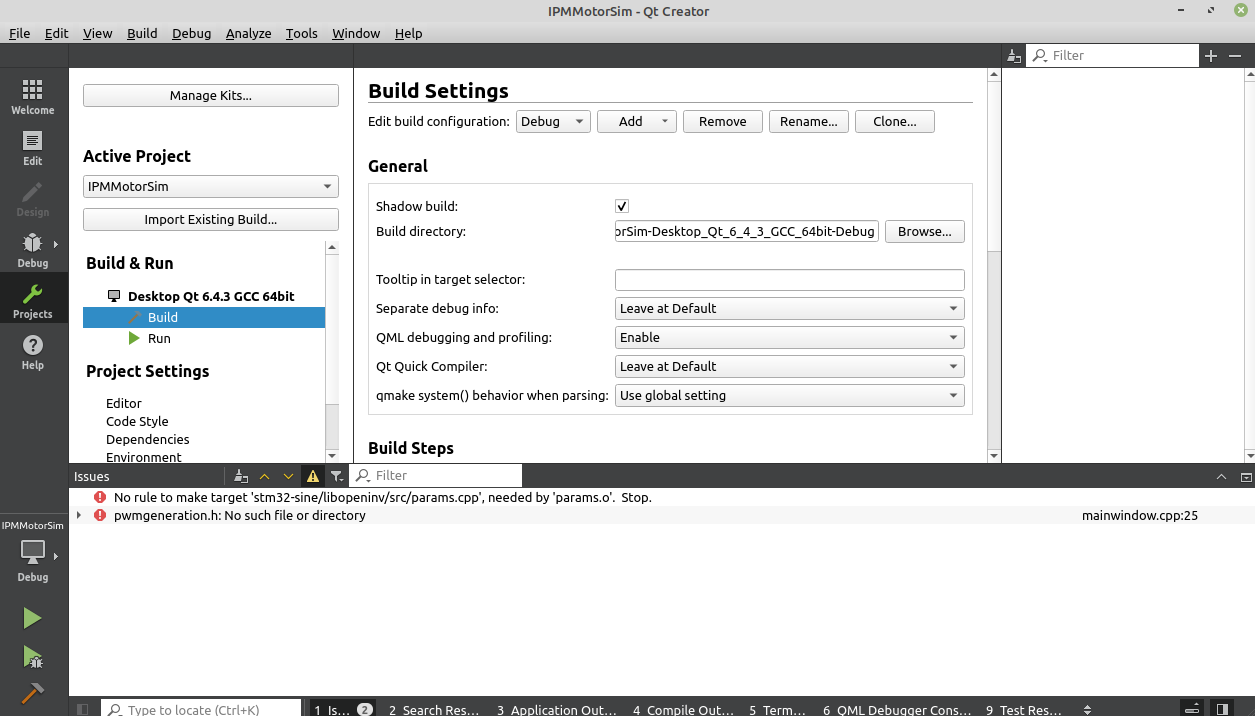The image size is (1255, 716).
Task: Click the Manage Kits button
Action: tap(210, 96)
